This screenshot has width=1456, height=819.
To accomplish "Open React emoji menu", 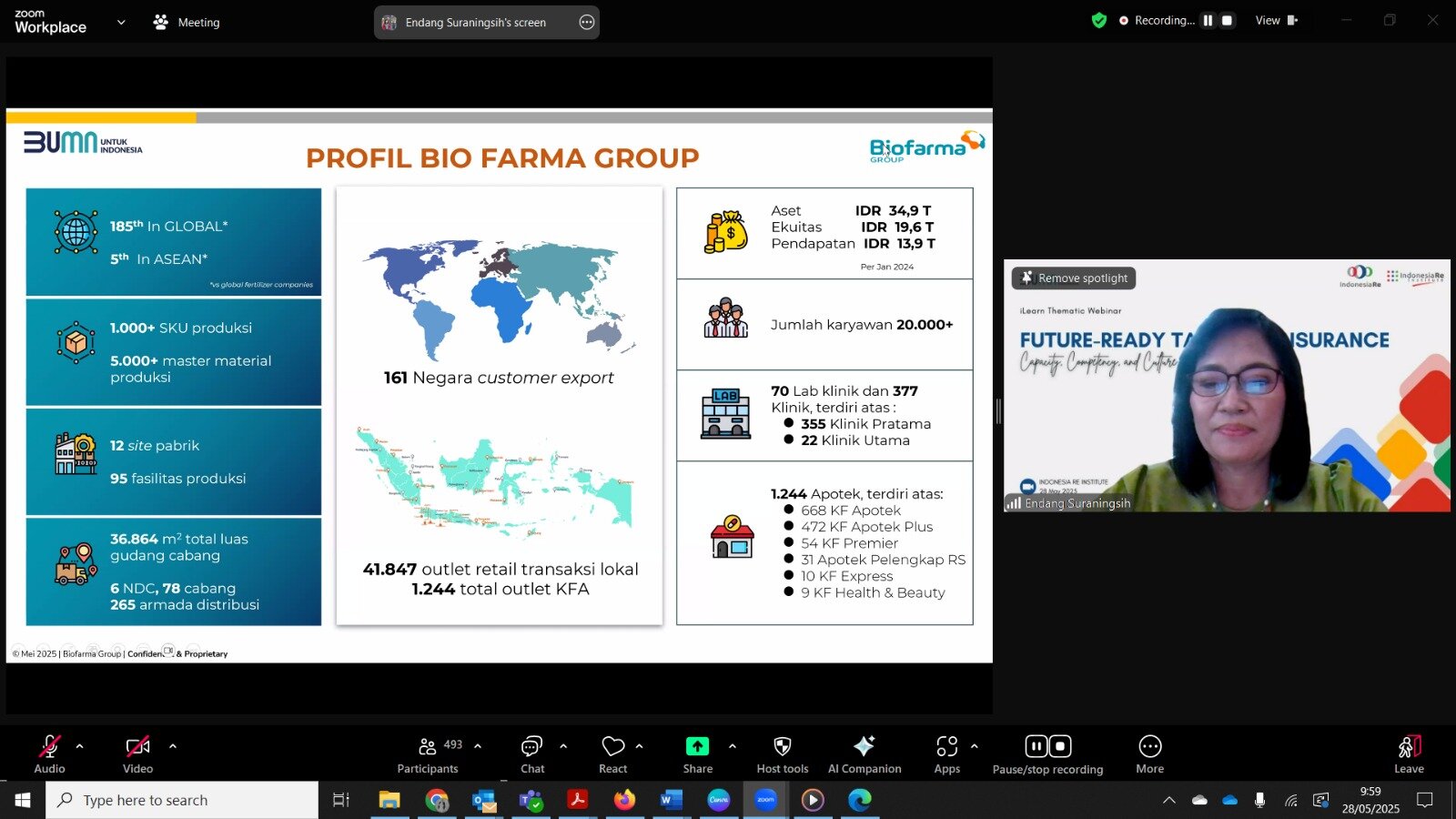I will click(x=612, y=754).
